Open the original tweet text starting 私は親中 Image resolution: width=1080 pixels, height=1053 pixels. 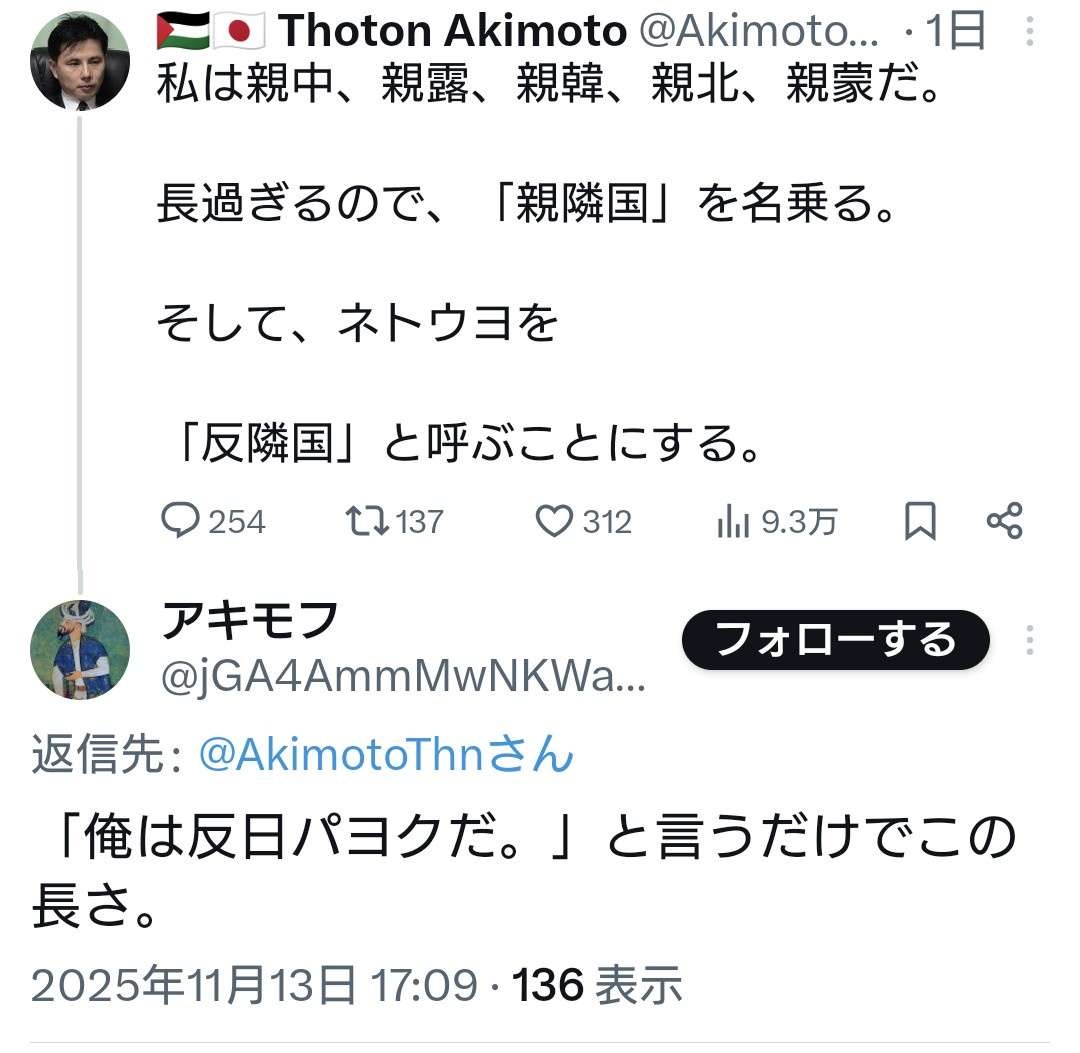(550, 90)
